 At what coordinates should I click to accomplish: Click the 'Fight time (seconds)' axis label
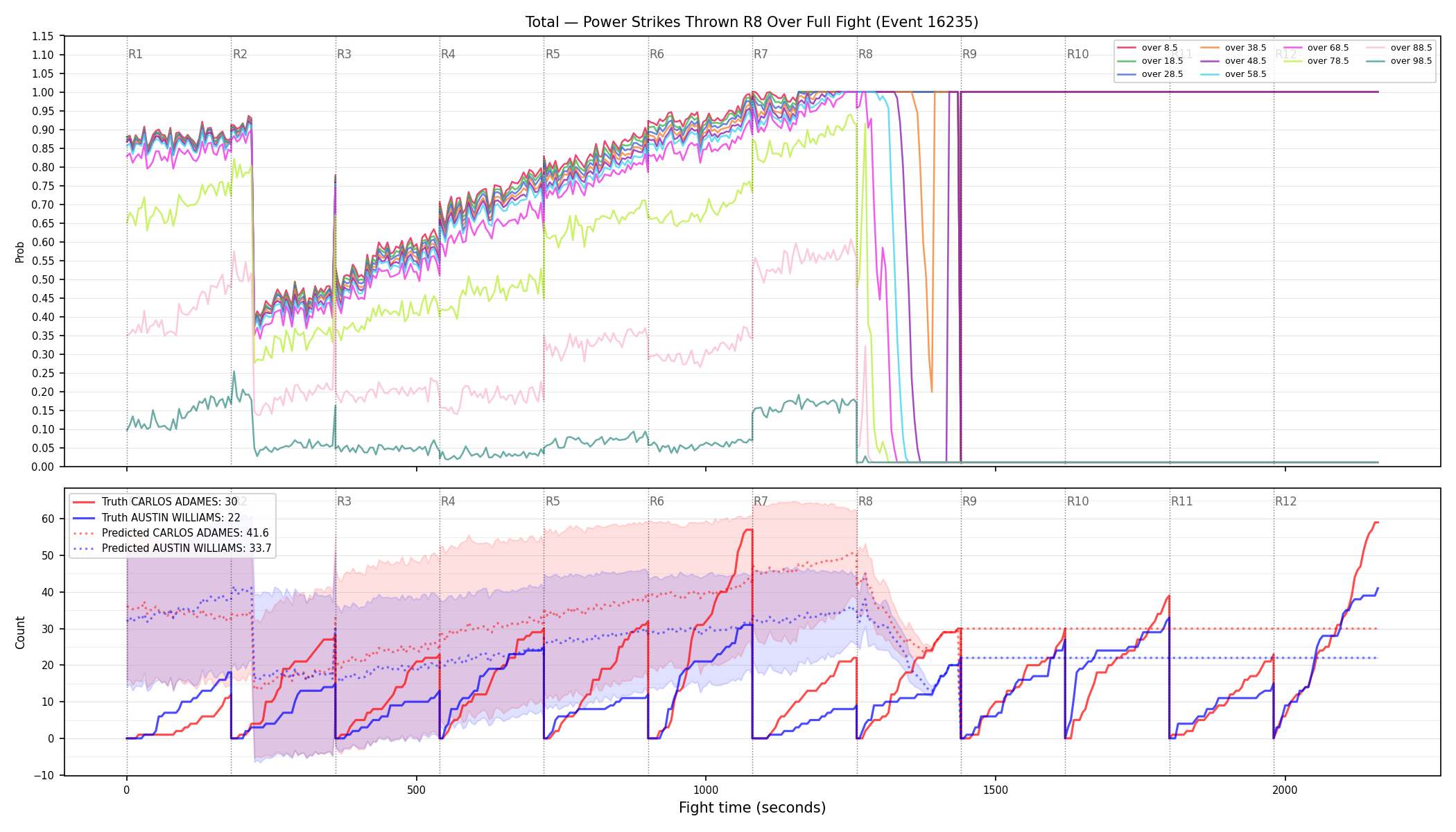point(752,808)
